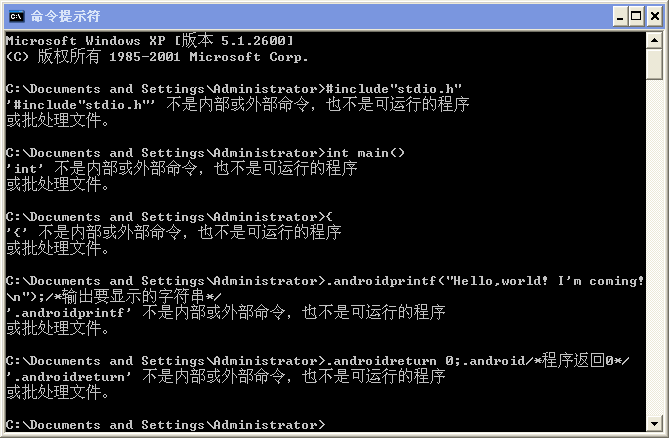Click the 版权所有 1985-2001 copyright line
669x438 pixels.
157,57
